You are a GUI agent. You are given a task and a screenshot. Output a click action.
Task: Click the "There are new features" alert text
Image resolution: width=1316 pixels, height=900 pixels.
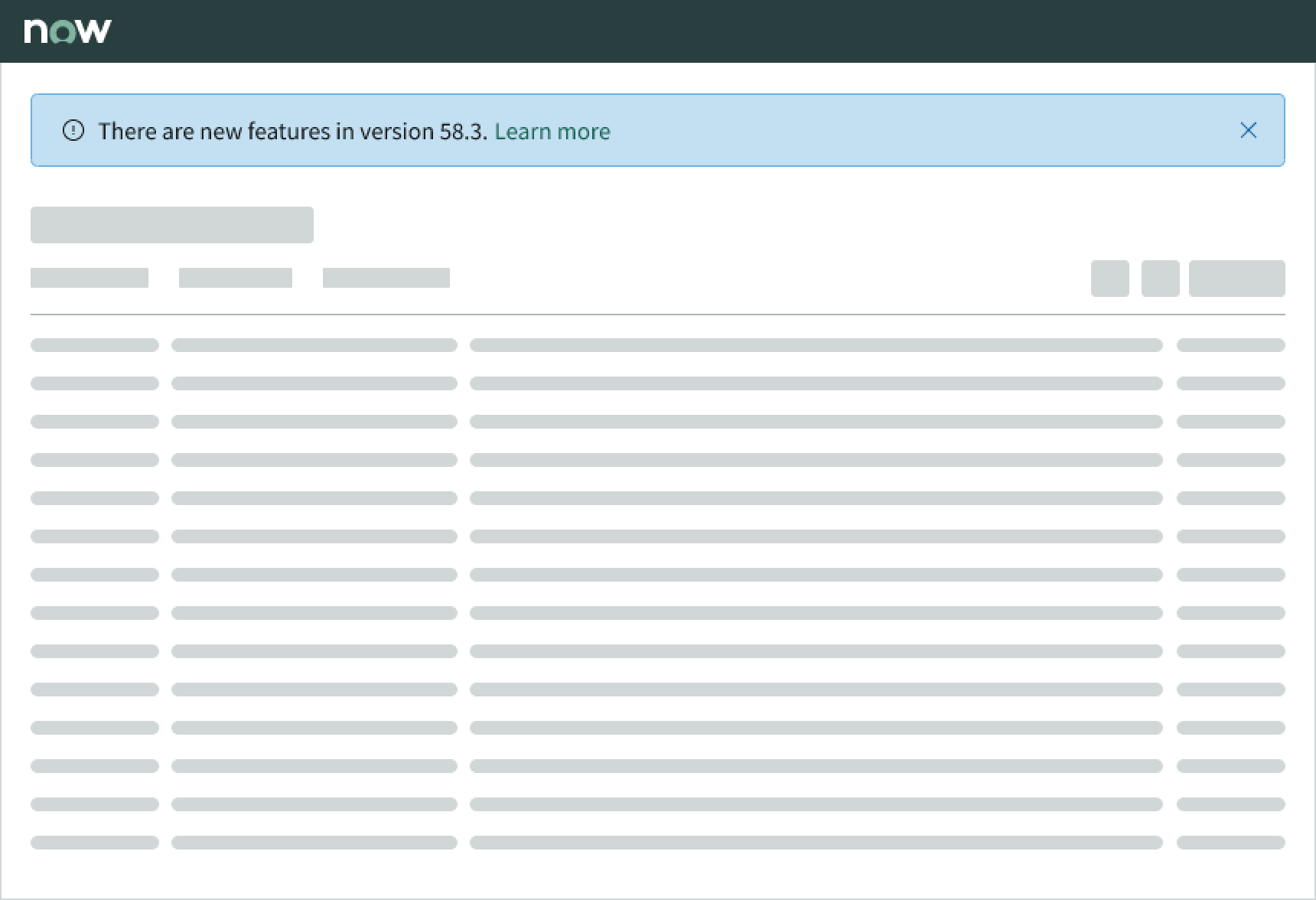(292, 132)
